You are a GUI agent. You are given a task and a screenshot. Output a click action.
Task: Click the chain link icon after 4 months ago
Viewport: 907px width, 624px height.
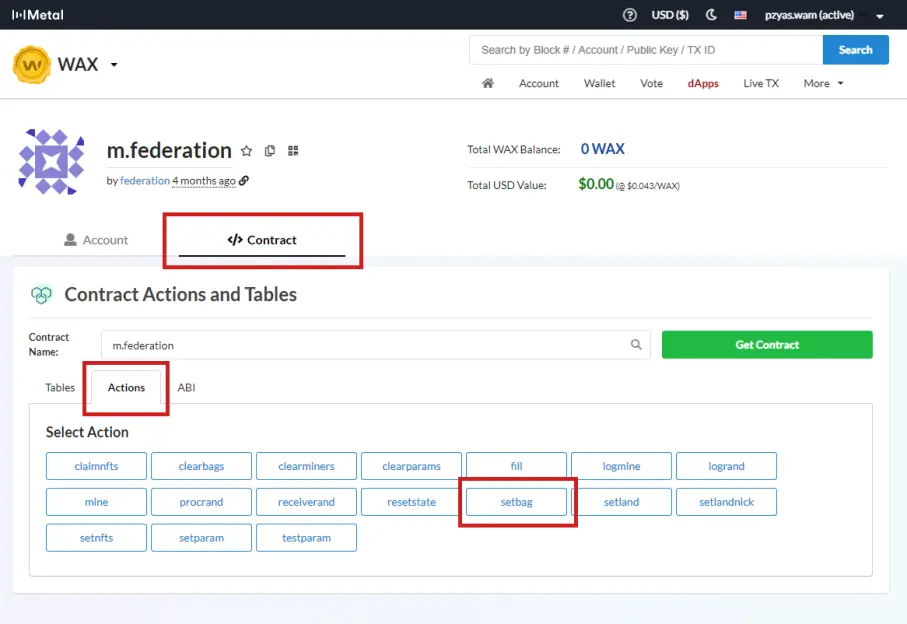[244, 180]
